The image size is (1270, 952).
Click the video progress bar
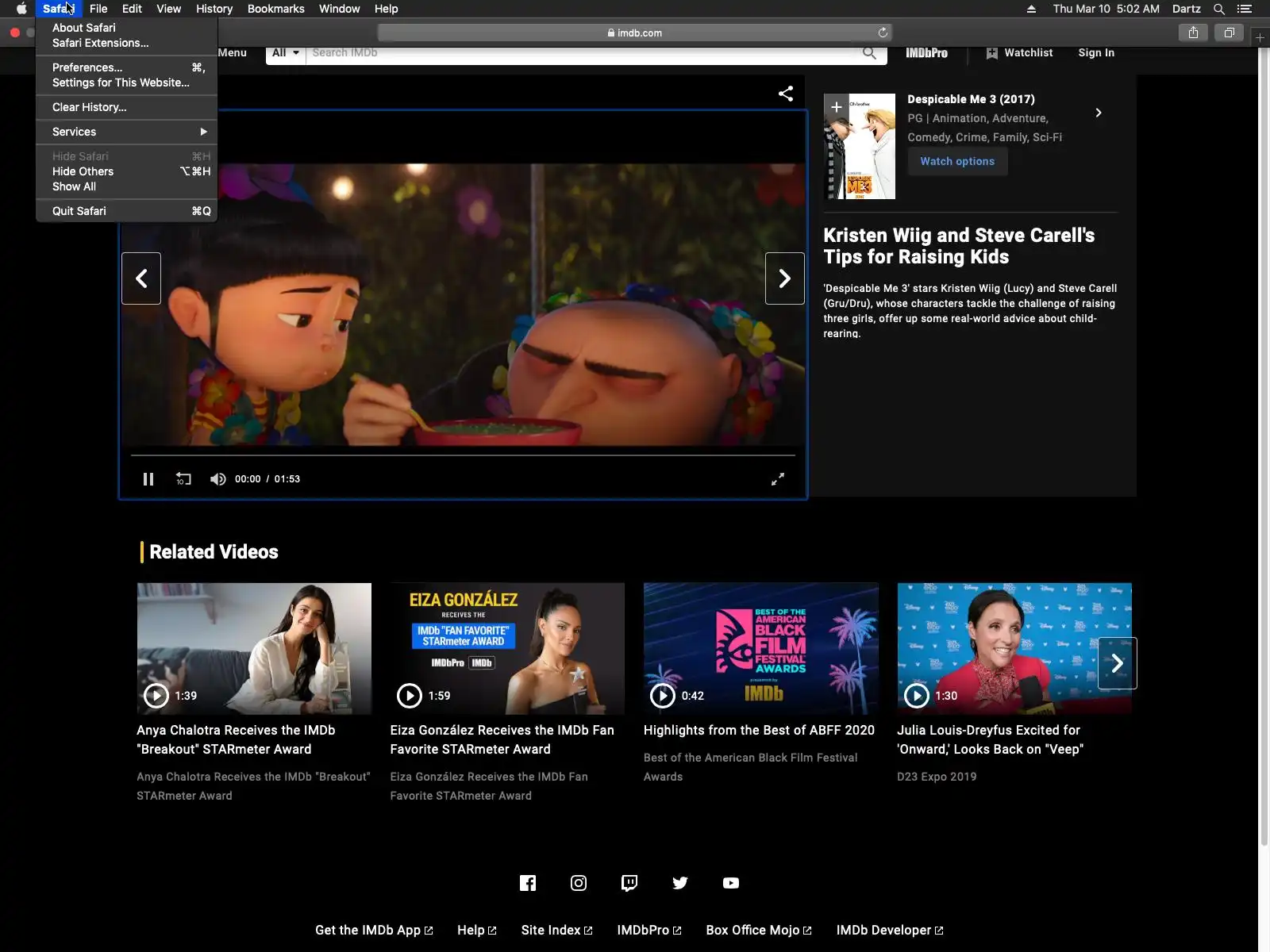[463, 455]
